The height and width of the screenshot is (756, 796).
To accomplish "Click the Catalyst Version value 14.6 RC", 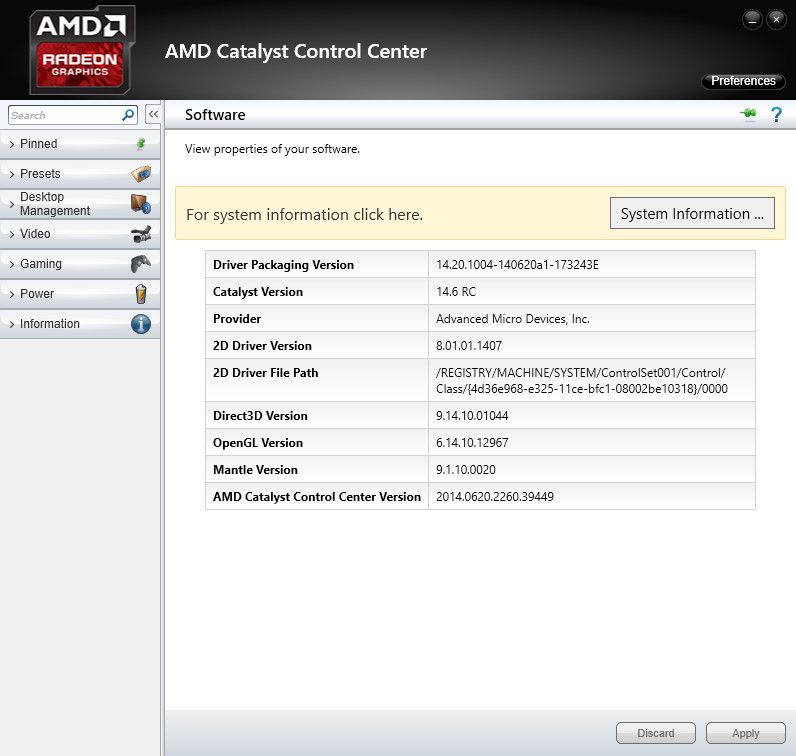I will click(456, 292).
